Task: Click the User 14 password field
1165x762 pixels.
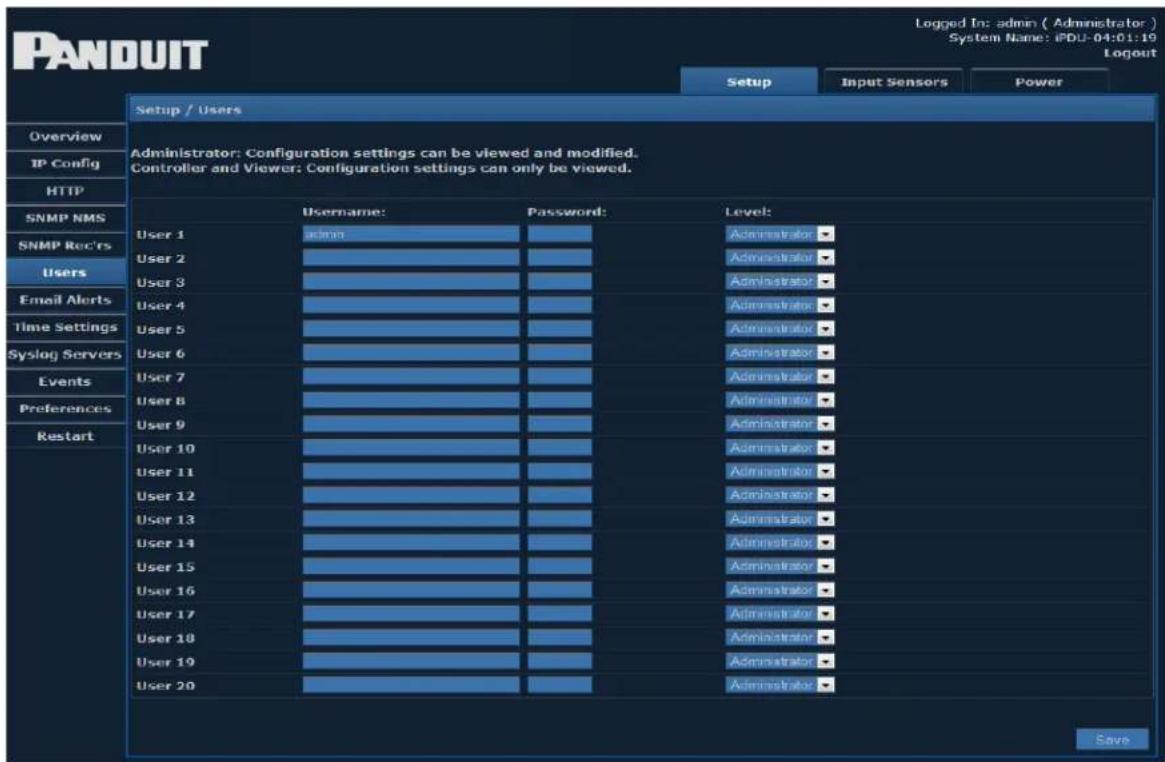Action: (560, 543)
